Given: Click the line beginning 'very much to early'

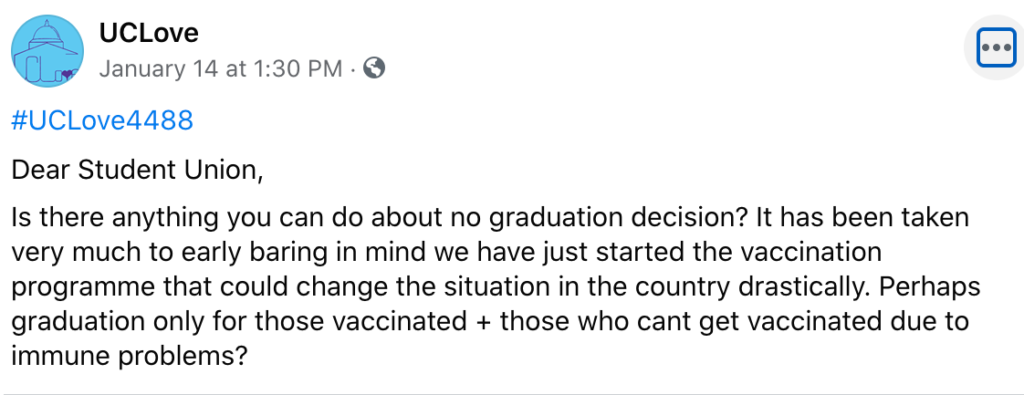Looking at the screenshot, I should [447, 254].
